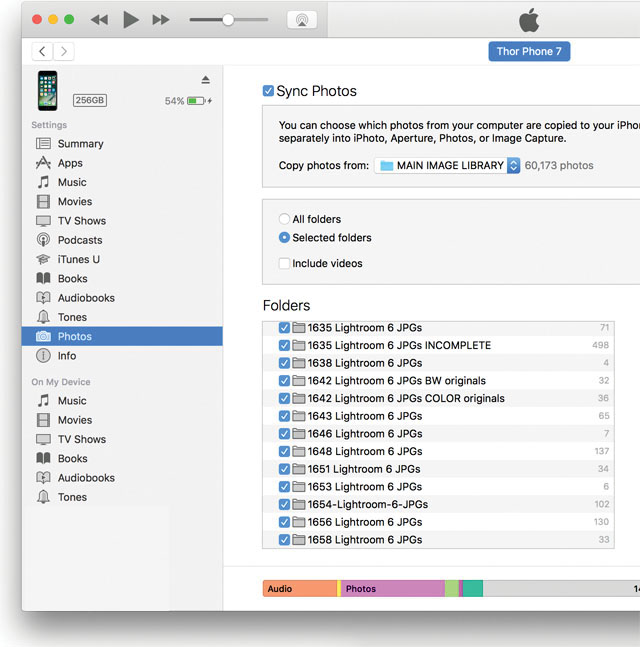Screen dimensions: 640x647
Task: Click the iPhone device thumbnail
Action: pyautogui.click(x=47, y=90)
